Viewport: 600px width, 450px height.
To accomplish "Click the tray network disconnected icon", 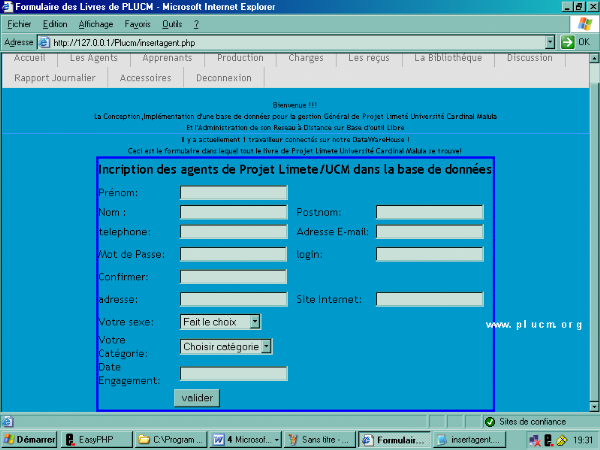I will 535,440.
